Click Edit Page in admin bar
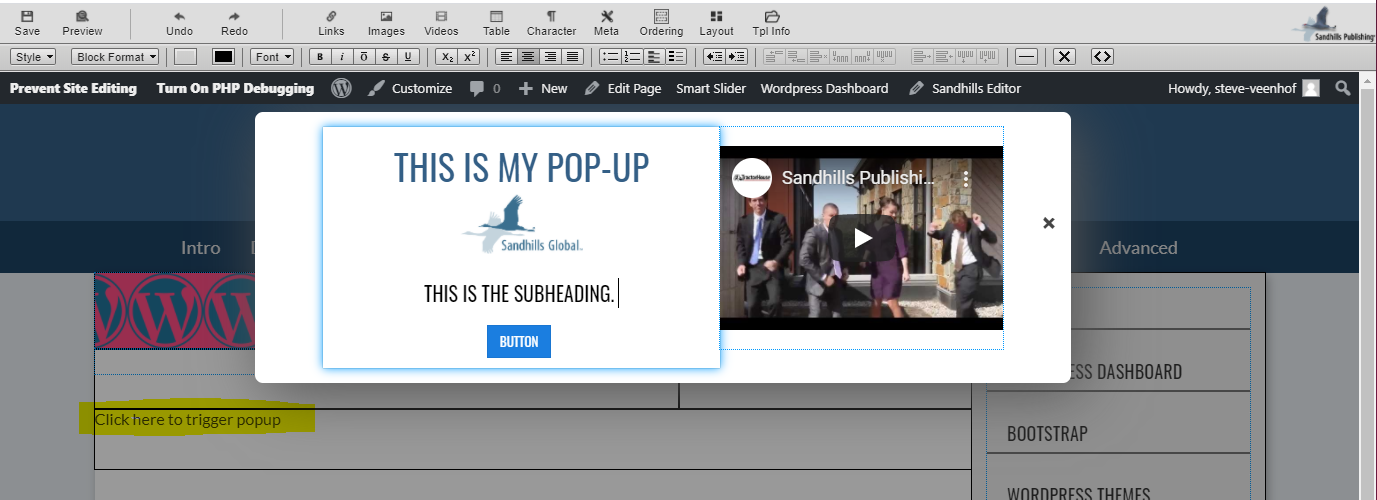Image resolution: width=1377 pixels, height=500 pixels. coord(623,88)
